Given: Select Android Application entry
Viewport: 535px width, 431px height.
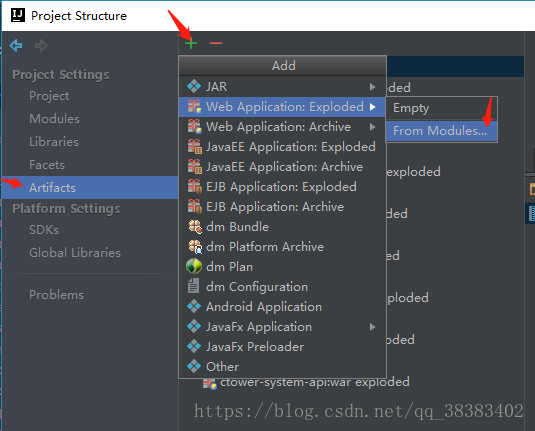Looking at the screenshot, I should tap(282, 307).
